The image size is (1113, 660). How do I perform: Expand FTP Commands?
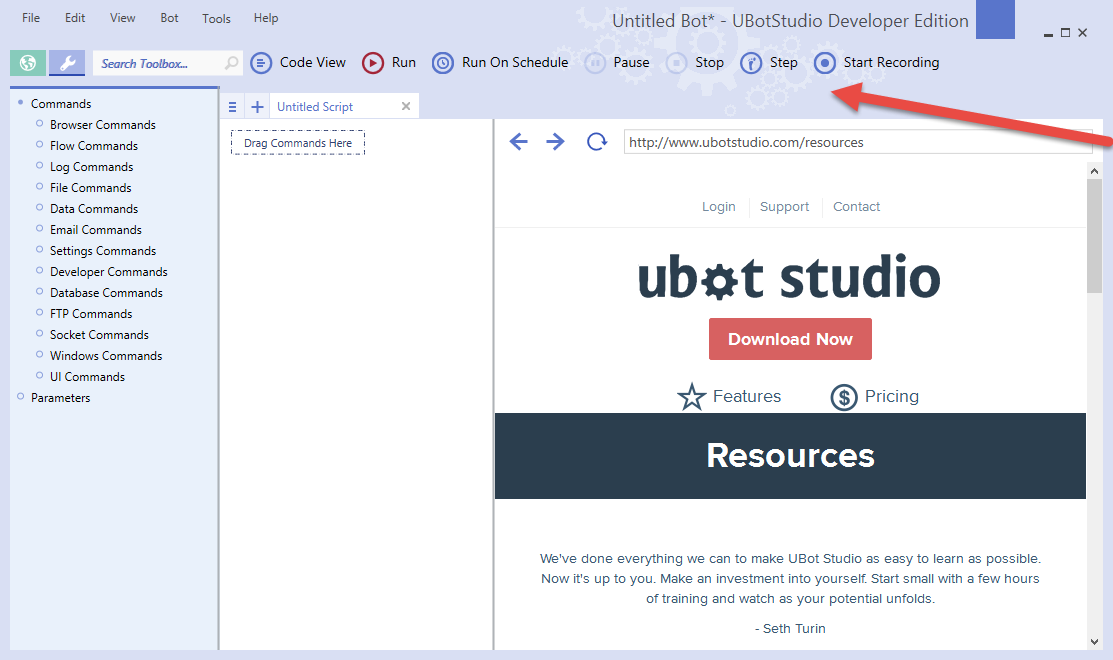(40, 312)
